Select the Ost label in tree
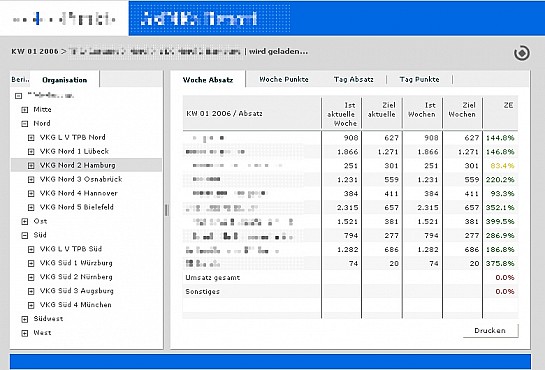The width and height of the screenshot is (545, 370). (40, 221)
